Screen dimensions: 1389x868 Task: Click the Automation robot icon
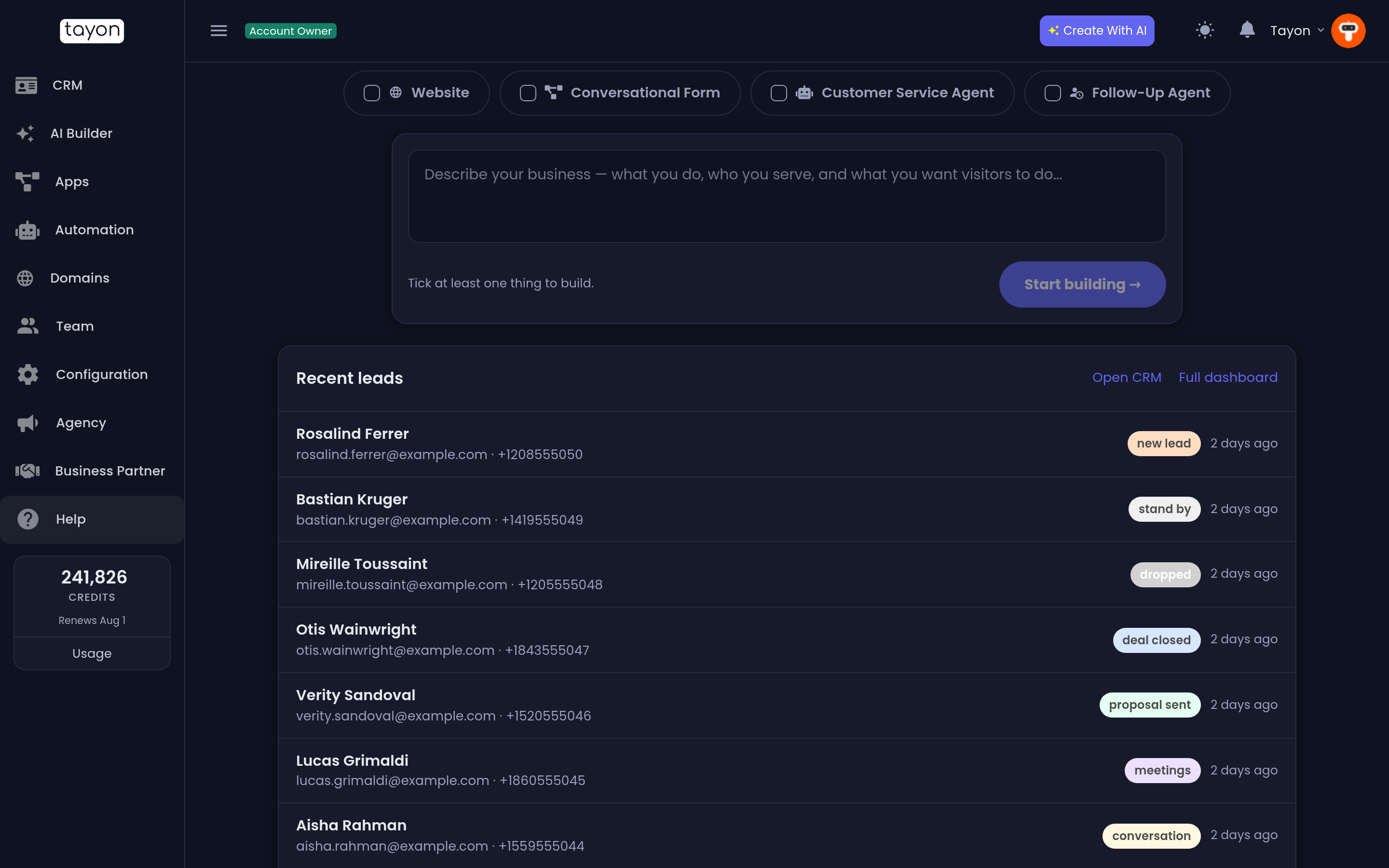pyautogui.click(x=27, y=230)
